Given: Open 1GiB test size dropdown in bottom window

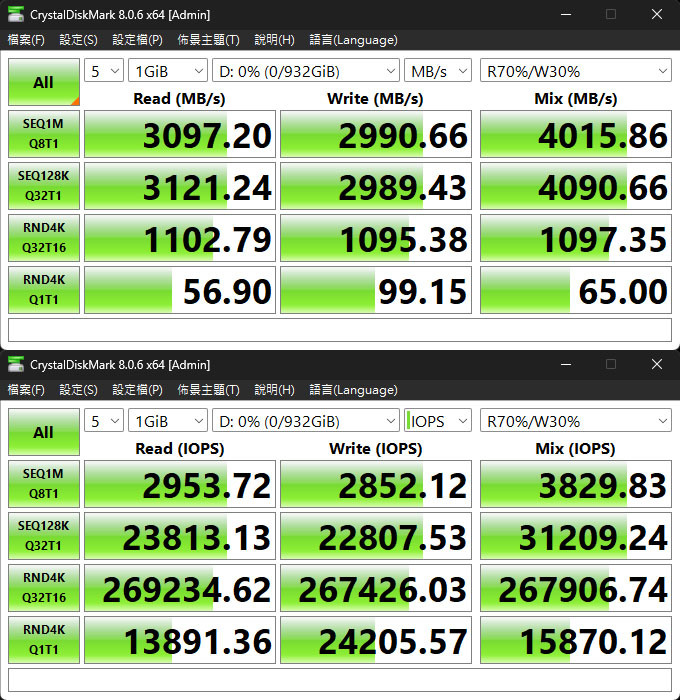Looking at the screenshot, I should pos(168,421).
